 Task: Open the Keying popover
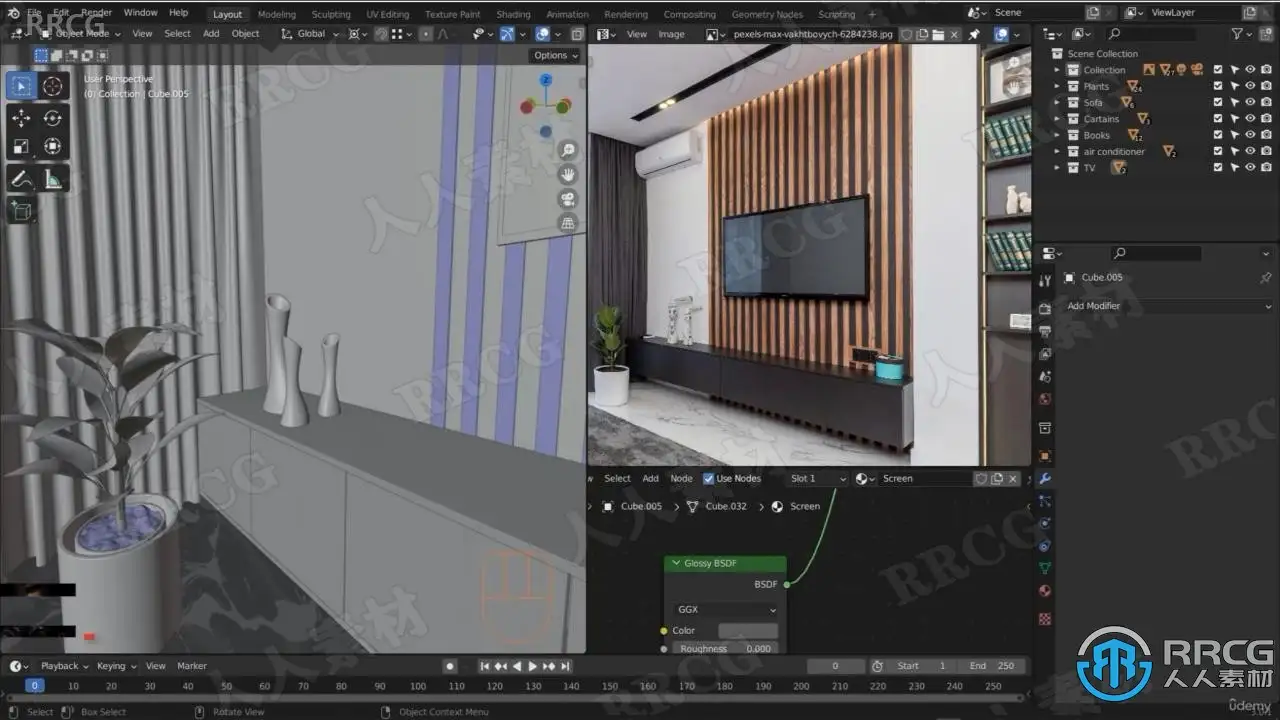(x=116, y=666)
